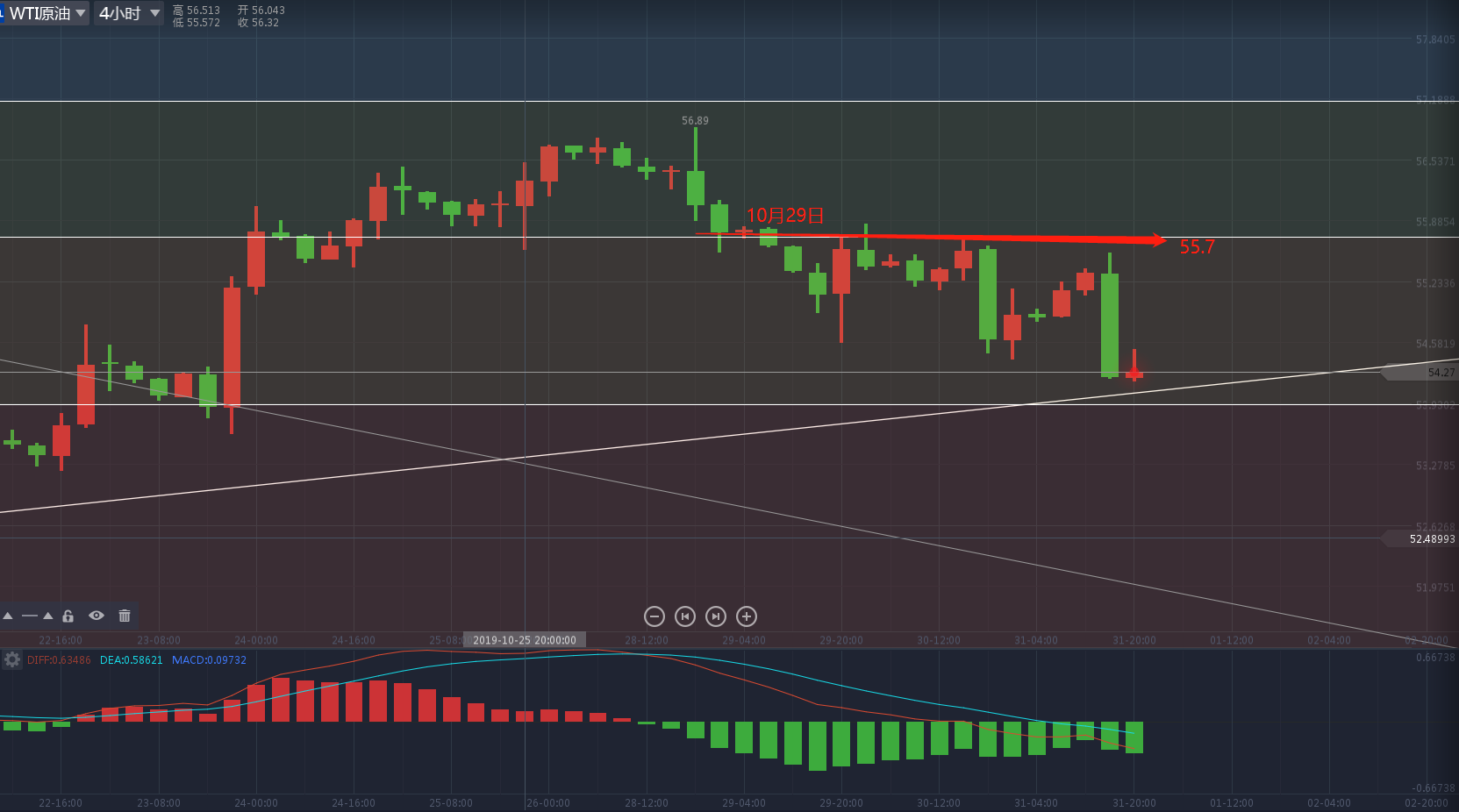Viewport: 1459px width, 812px height.
Task: Click the 2019-10-25 20:00:00 time marker
Action: pyautogui.click(x=525, y=640)
